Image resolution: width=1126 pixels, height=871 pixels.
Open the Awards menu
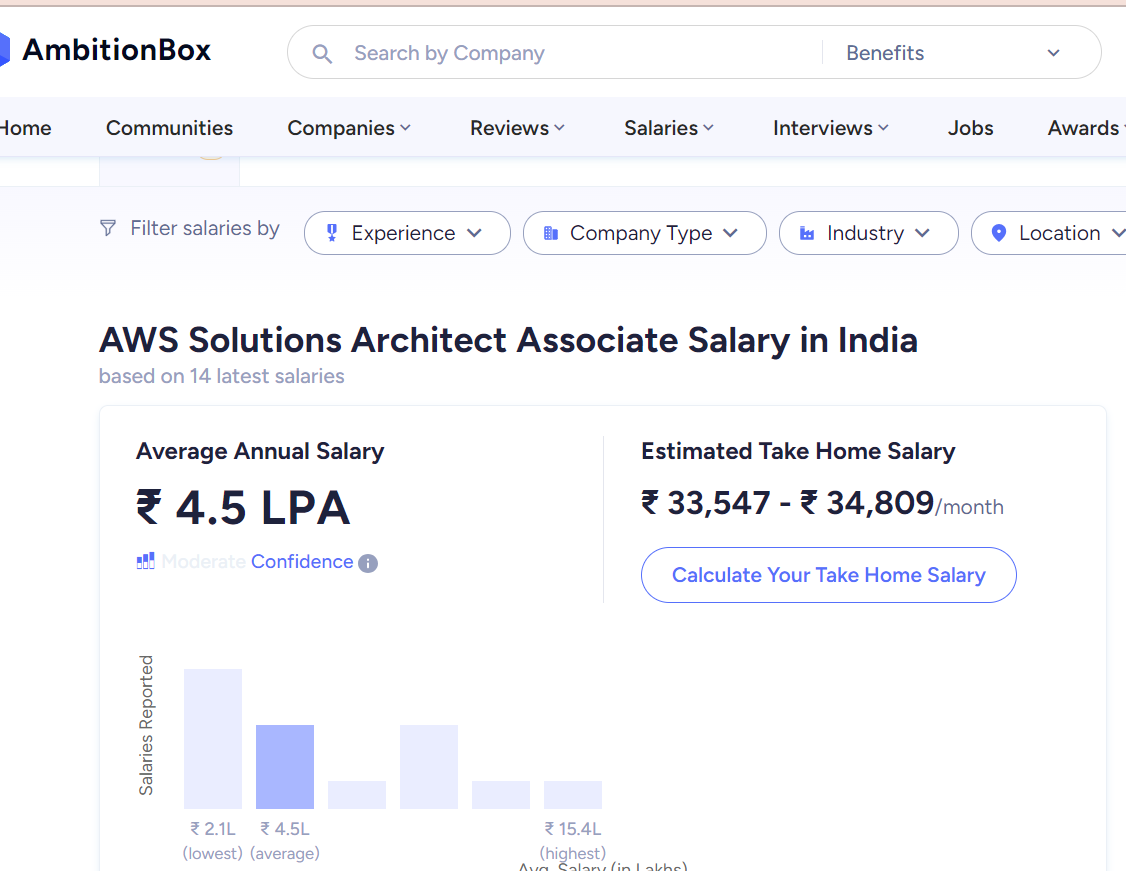[1086, 128]
